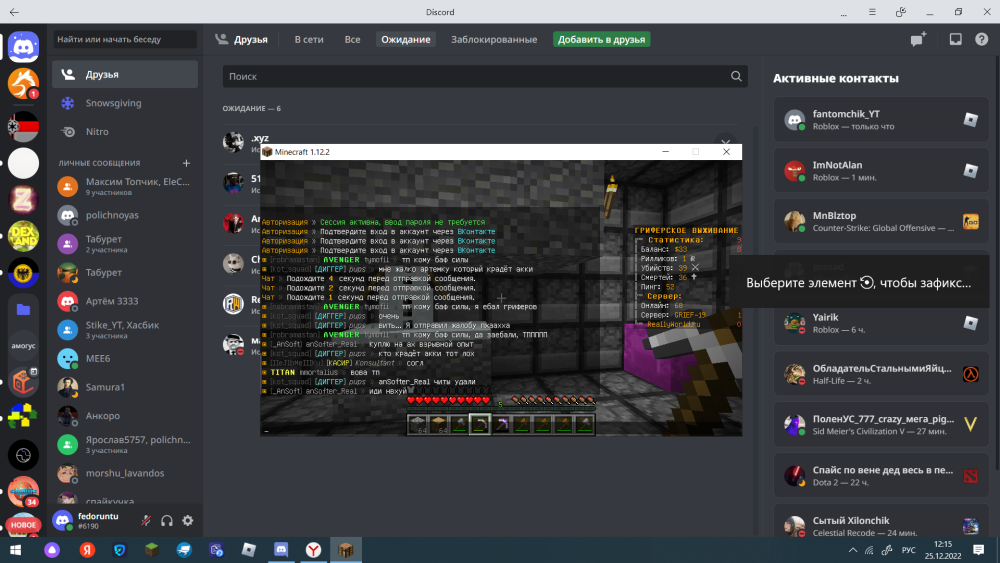Open MEE6 direct message
The height and width of the screenshot is (563, 1000).
[x=125, y=358]
